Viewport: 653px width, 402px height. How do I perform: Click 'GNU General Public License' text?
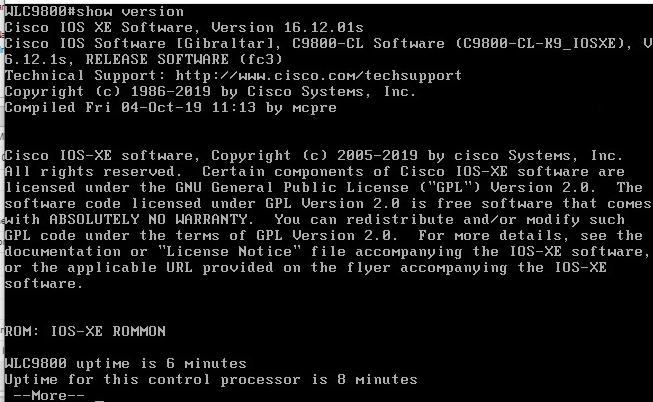click(x=292, y=187)
